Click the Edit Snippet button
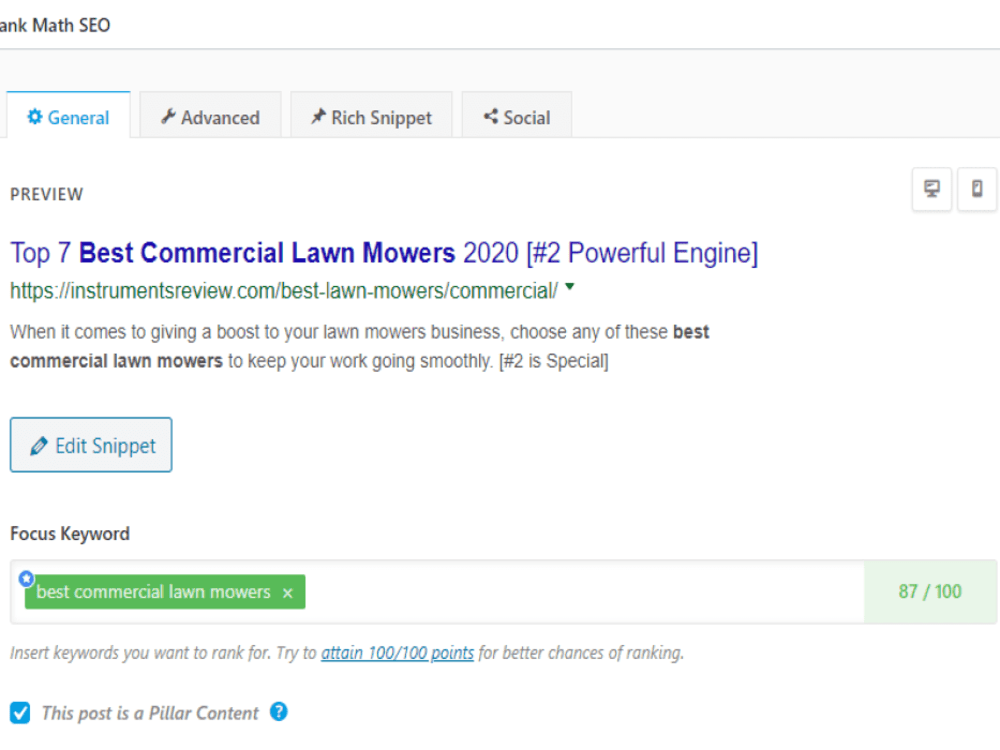1000x750 pixels. (91, 445)
